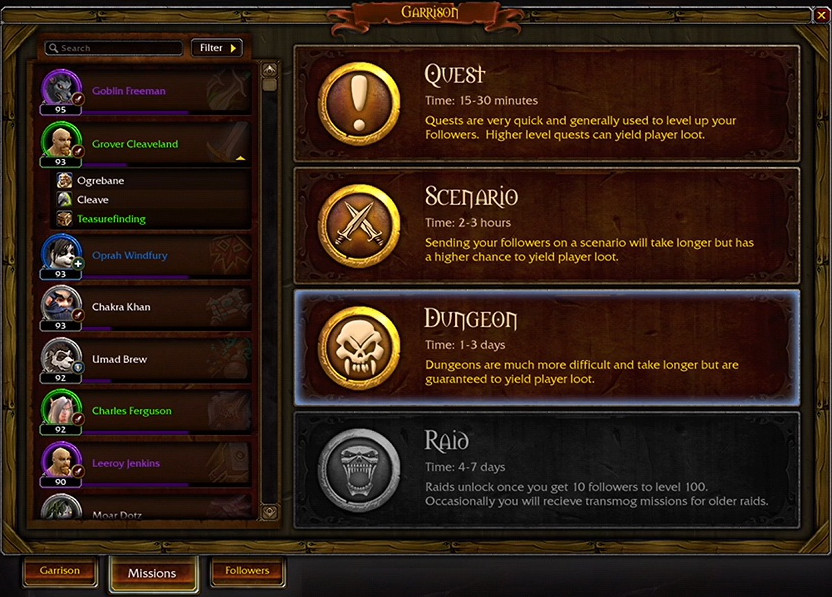Select the Scenario crossed daggers icon
832x597 pixels.
(x=359, y=226)
